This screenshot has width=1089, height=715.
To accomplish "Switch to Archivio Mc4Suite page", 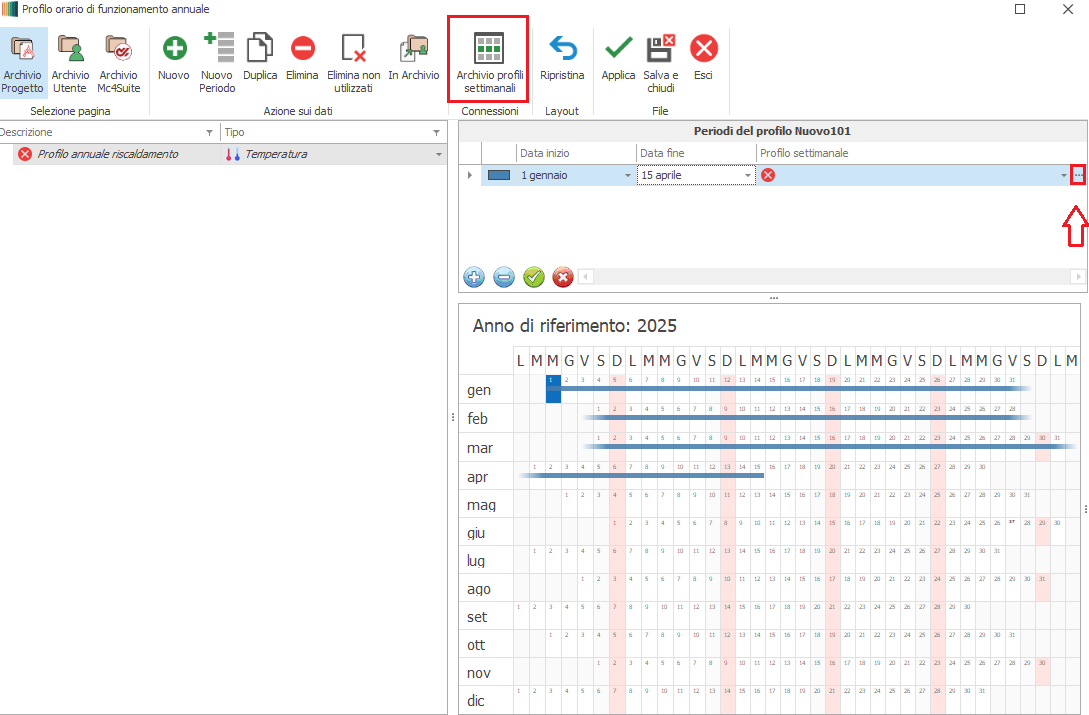I will pos(118,48).
